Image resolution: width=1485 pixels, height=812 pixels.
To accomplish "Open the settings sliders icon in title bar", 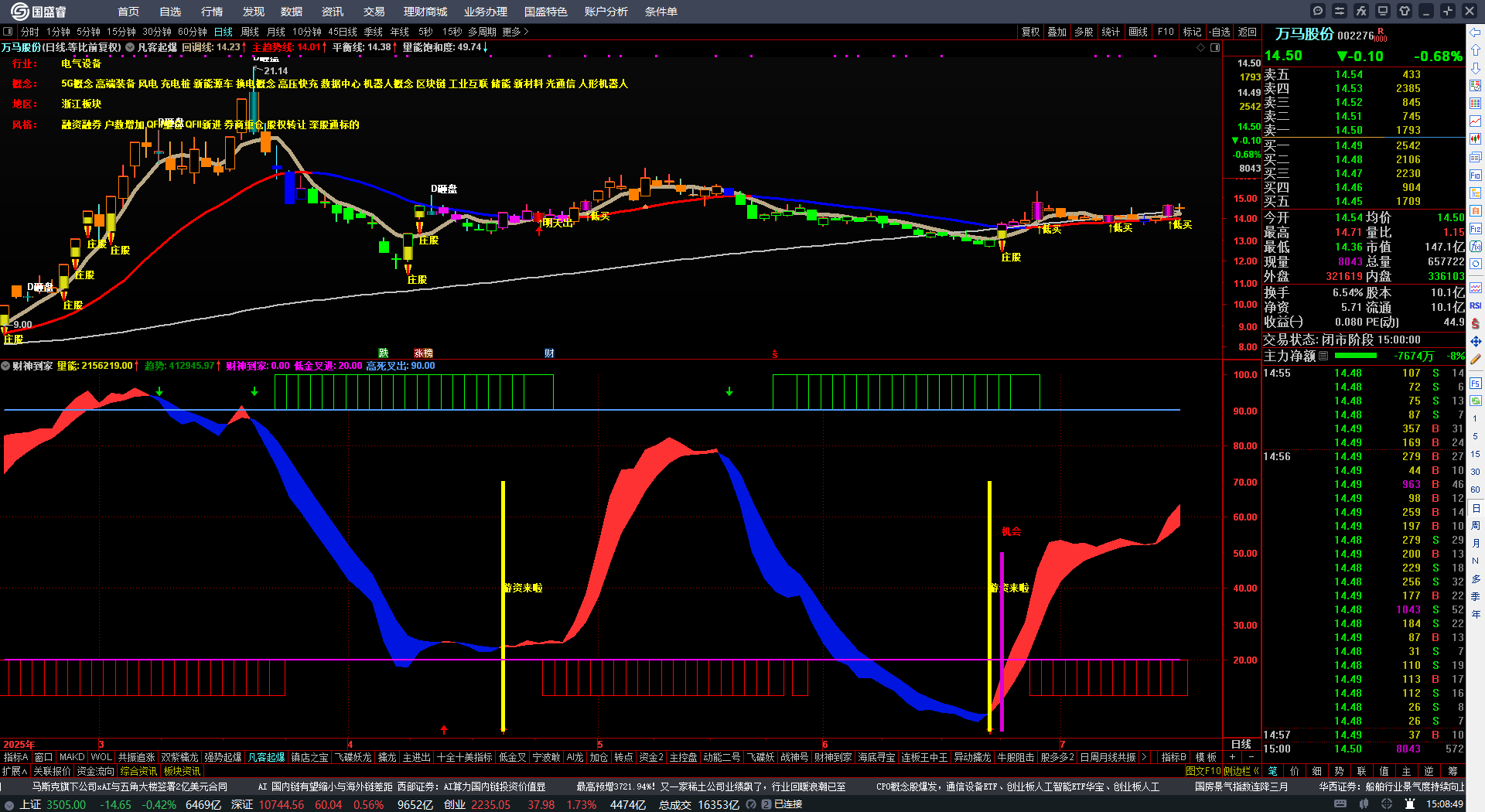I will coord(1340,11).
